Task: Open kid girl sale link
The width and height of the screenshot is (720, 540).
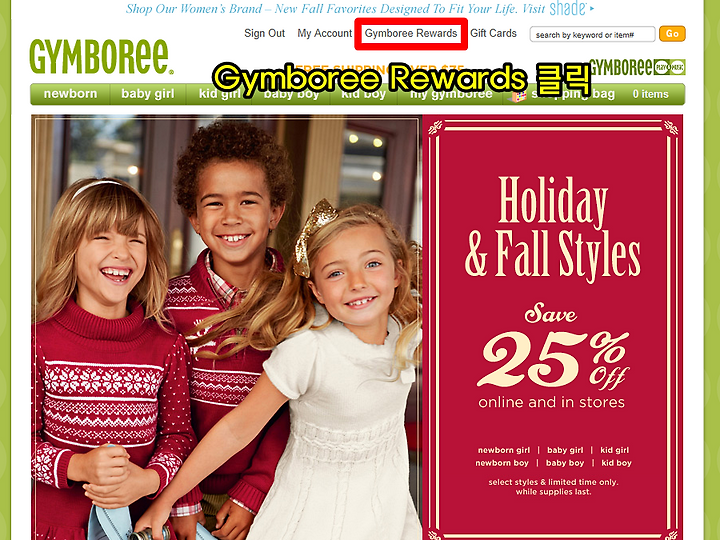Action: click(614, 450)
